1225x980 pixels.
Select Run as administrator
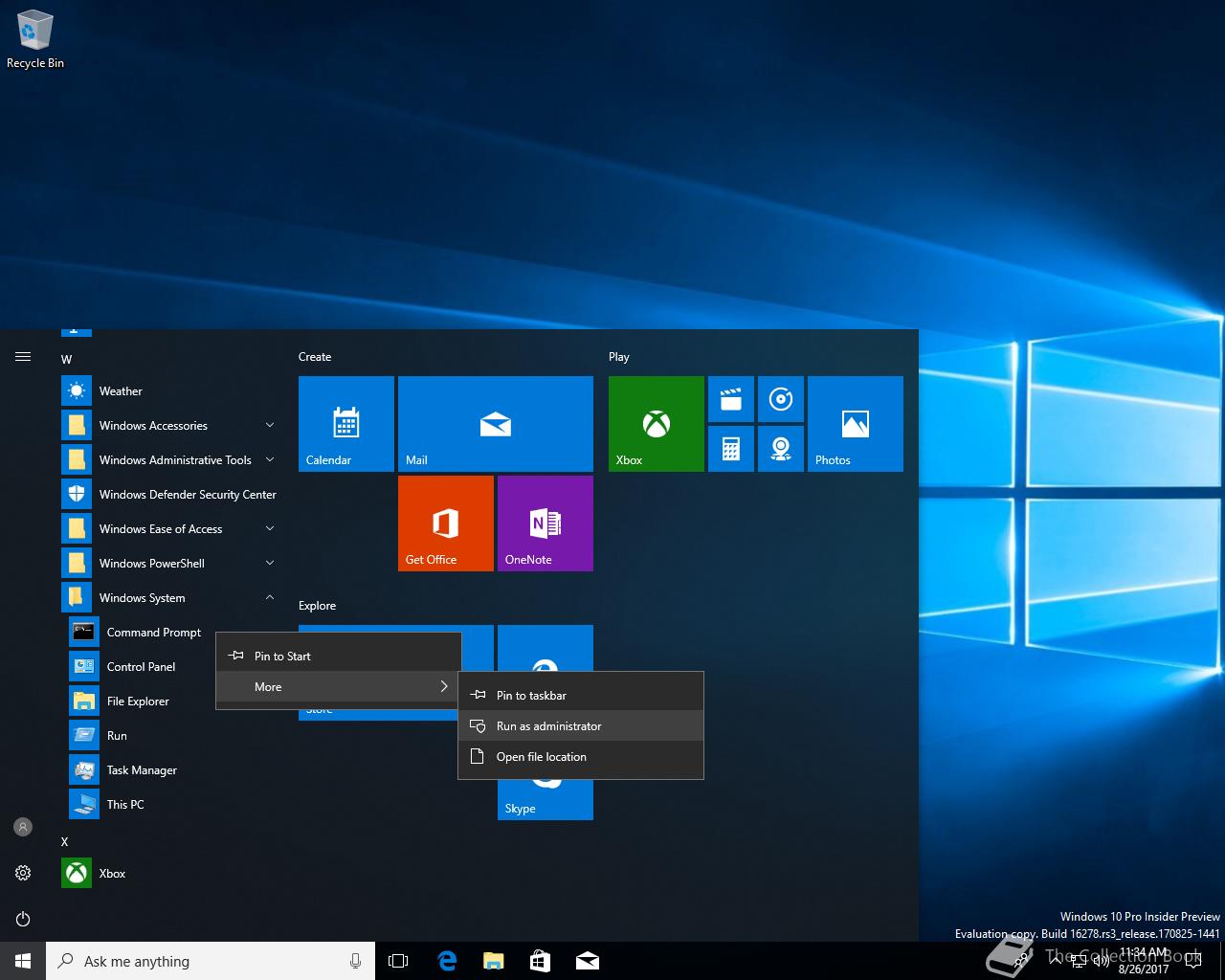click(x=581, y=726)
